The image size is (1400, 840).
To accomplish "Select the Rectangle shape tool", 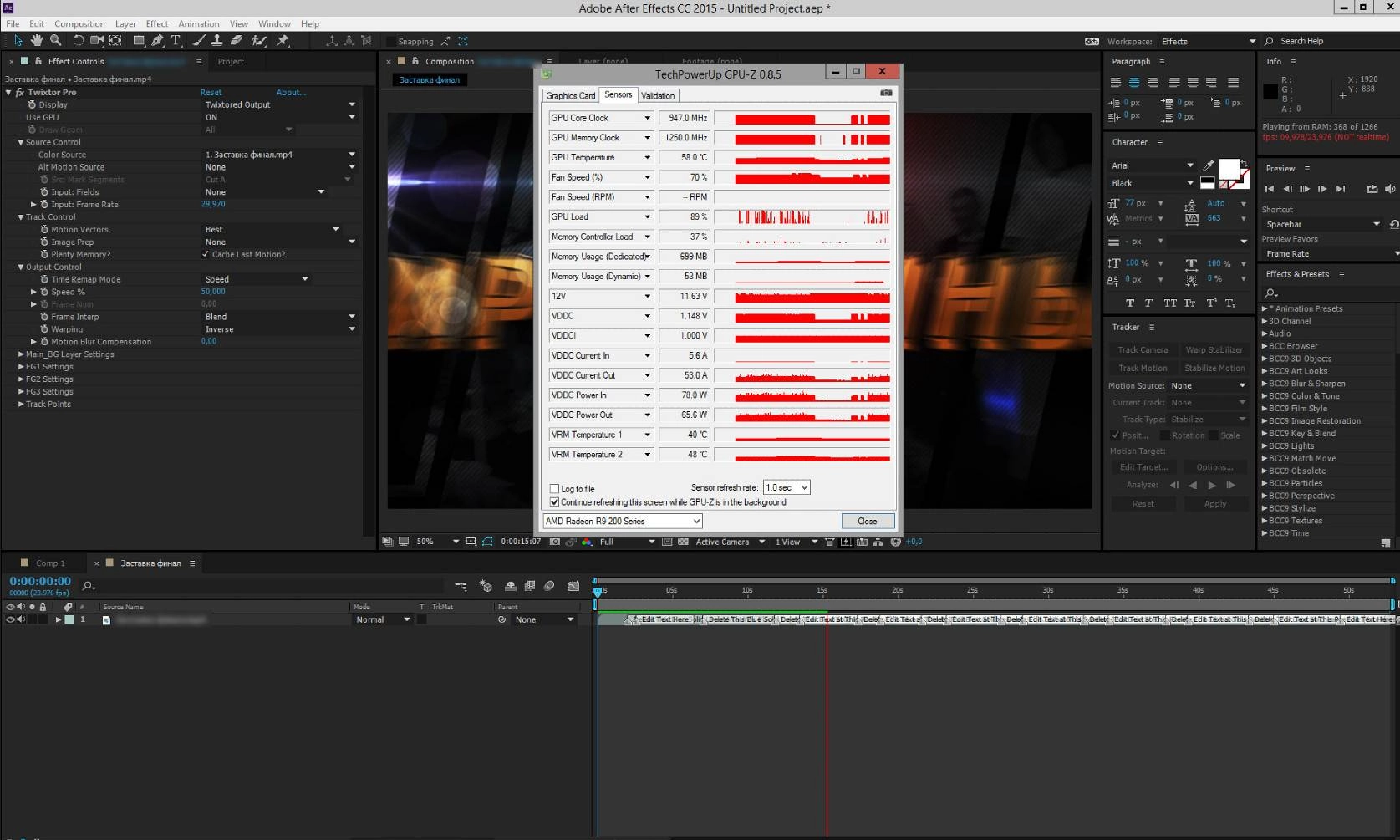I will pyautogui.click(x=140, y=40).
